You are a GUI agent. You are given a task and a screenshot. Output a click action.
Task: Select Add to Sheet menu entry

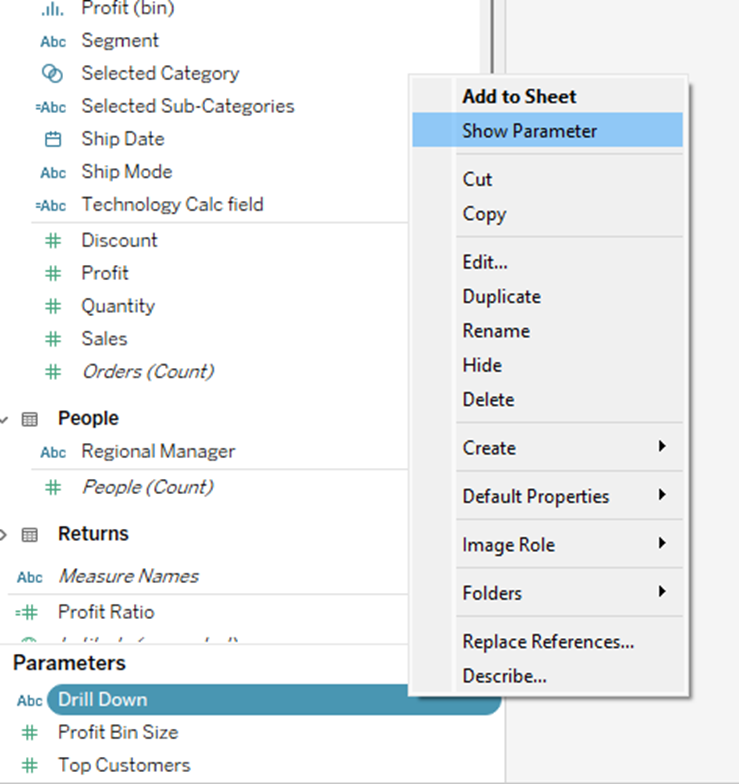tap(519, 97)
